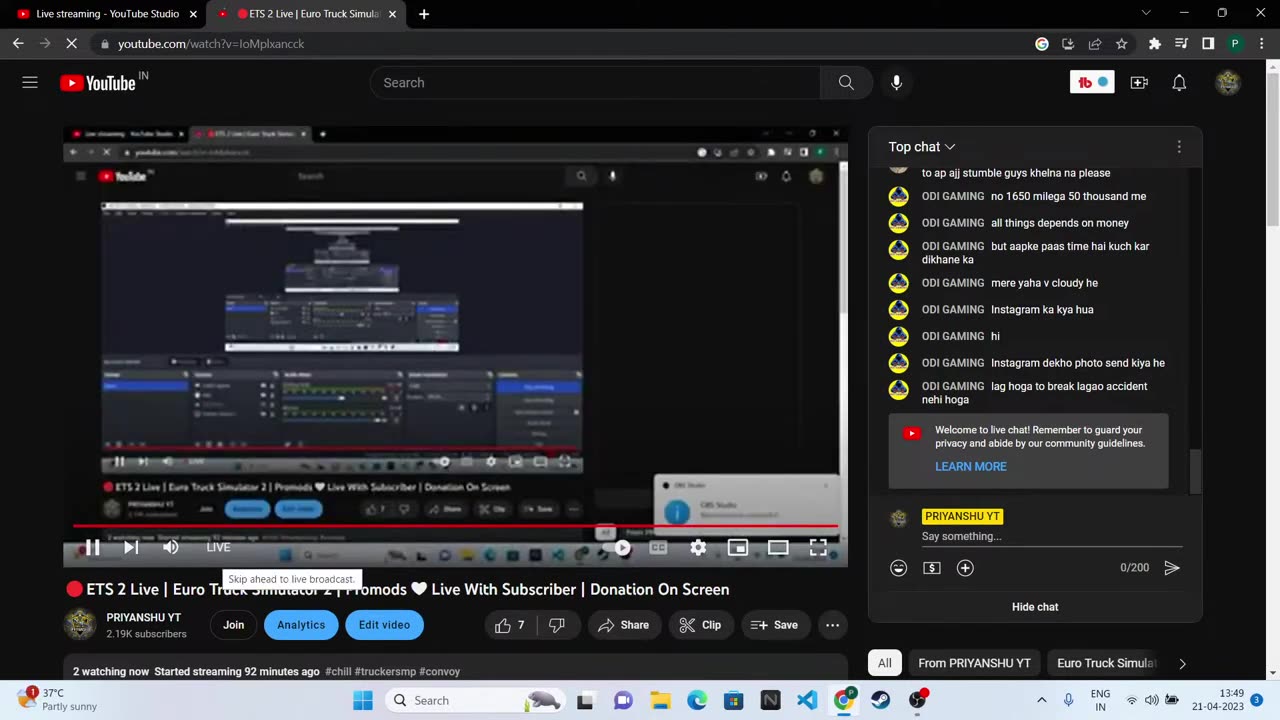
Task: Switch to the Live streaming YouTube Studio tab
Action: click(107, 14)
